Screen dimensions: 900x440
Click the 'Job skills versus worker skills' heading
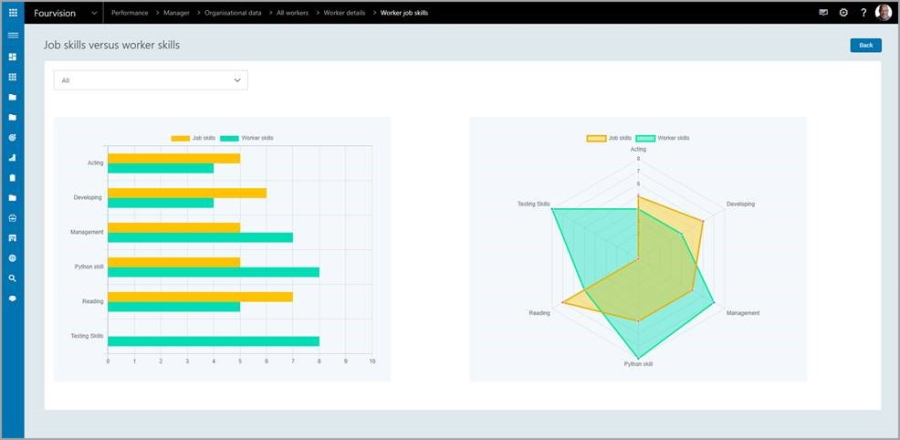(112, 45)
